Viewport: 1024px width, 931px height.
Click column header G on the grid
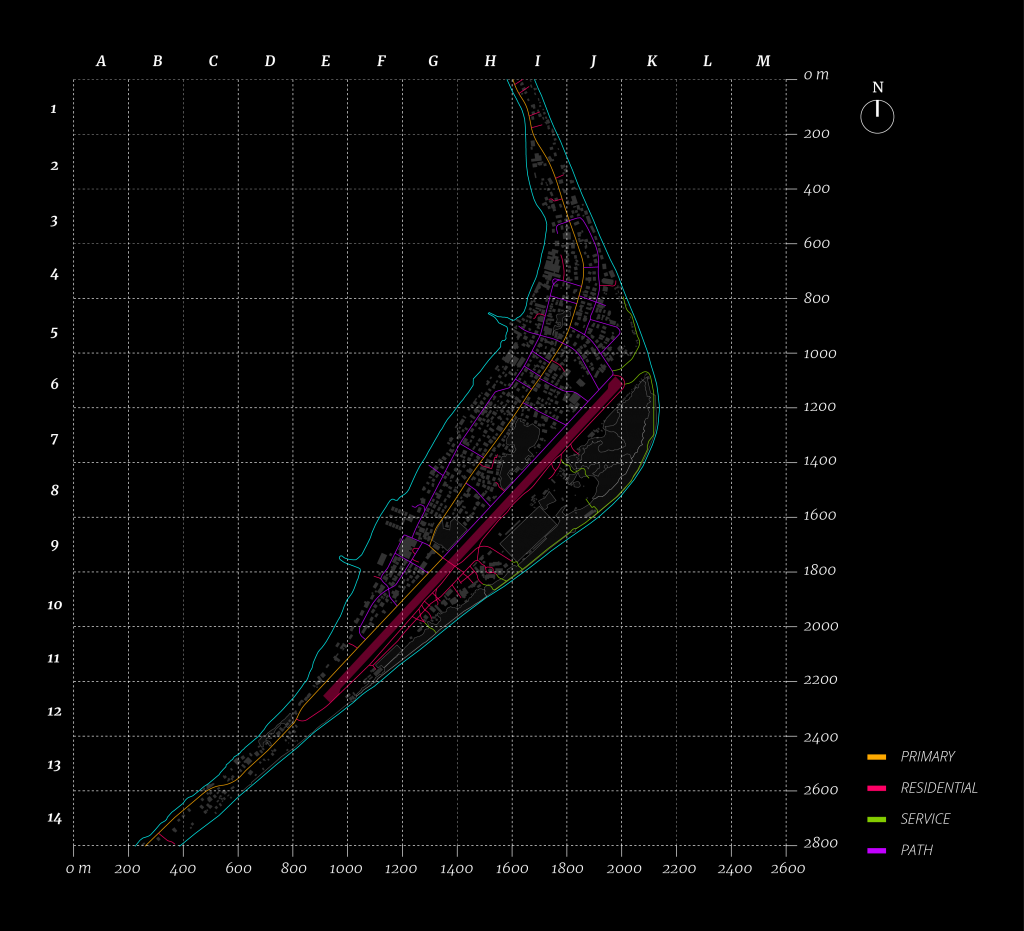433,62
